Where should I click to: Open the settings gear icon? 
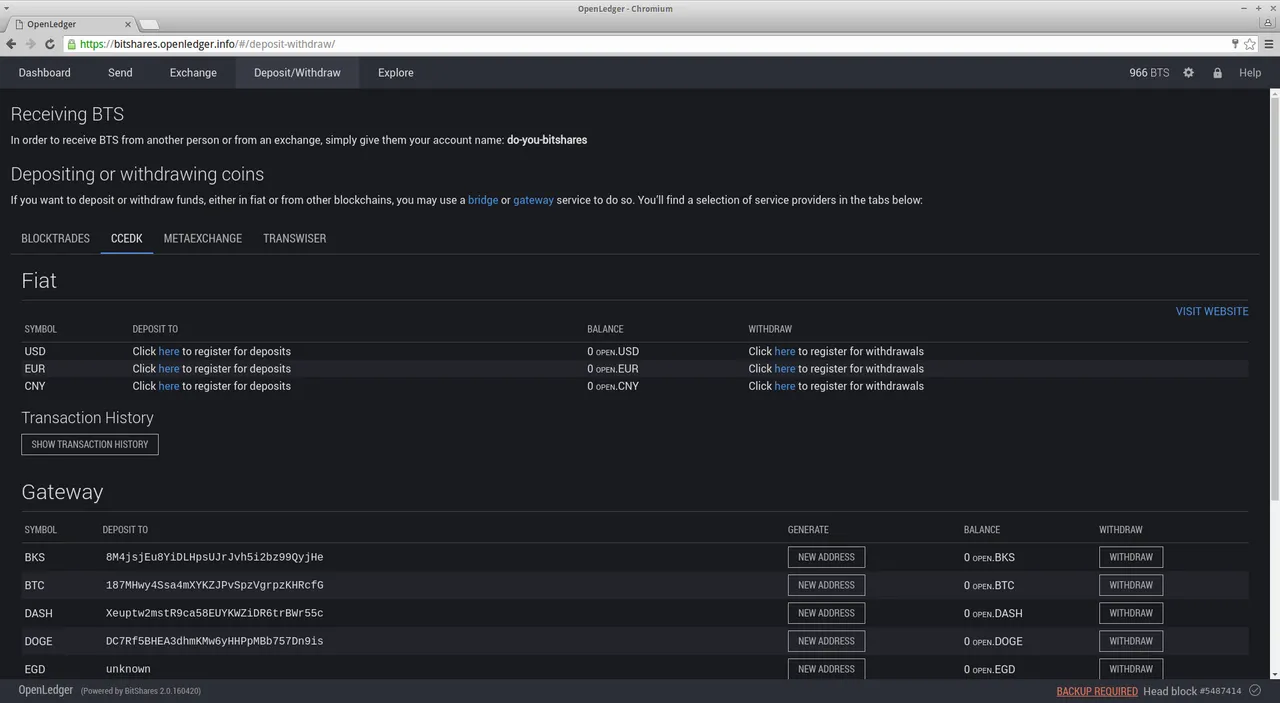(1189, 73)
